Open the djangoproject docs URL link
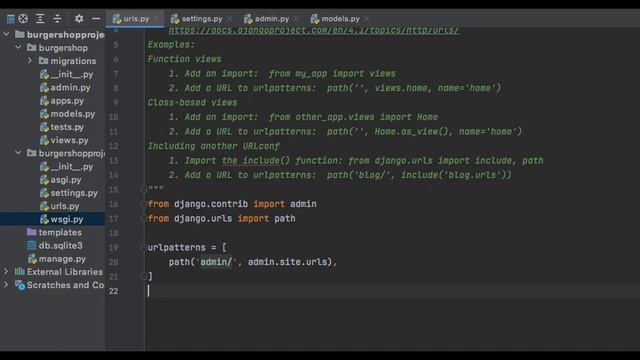Viewport: 640px width, 360px height. click(x=313, y=30)
